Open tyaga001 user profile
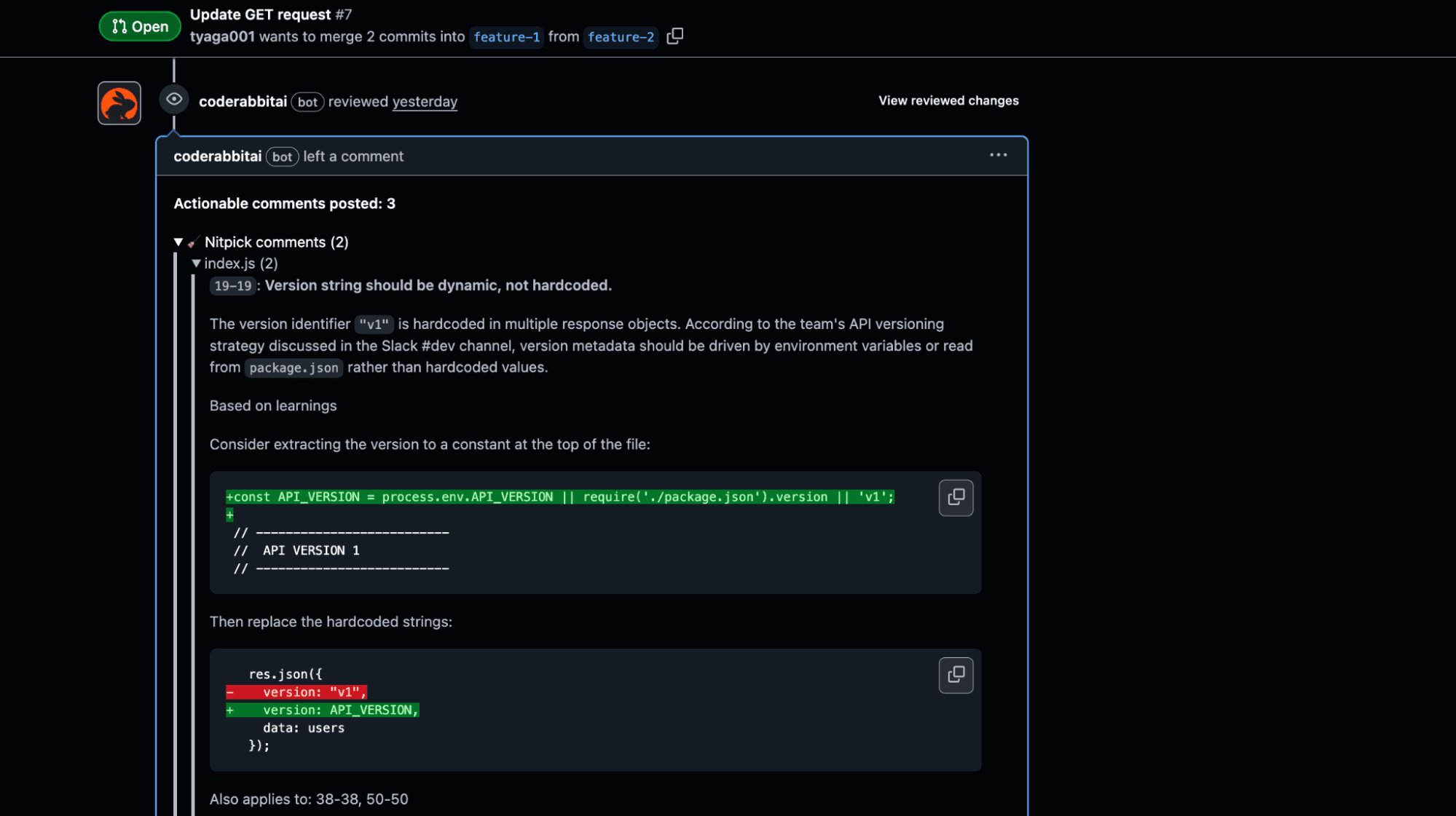The width and height of the screenshot is (1456, 816). coord(222,36)
